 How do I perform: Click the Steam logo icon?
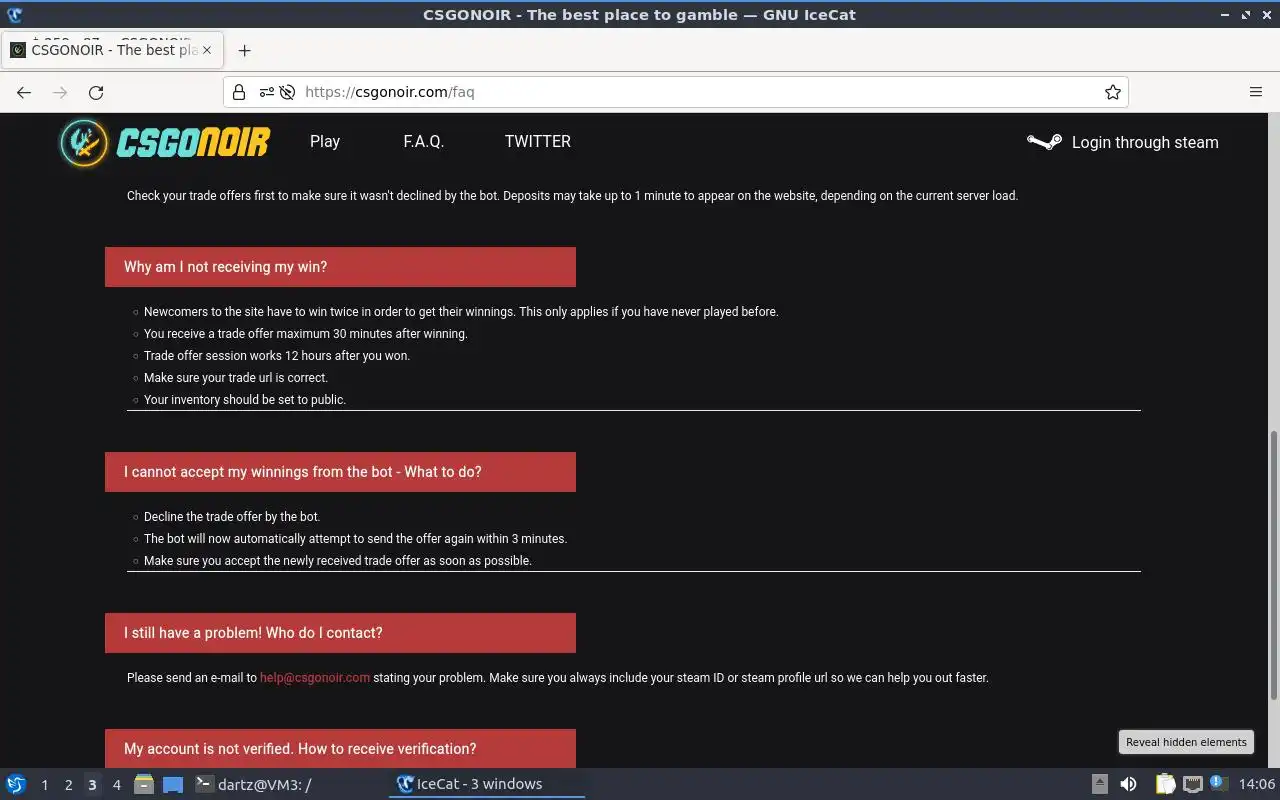[1044, 142]
